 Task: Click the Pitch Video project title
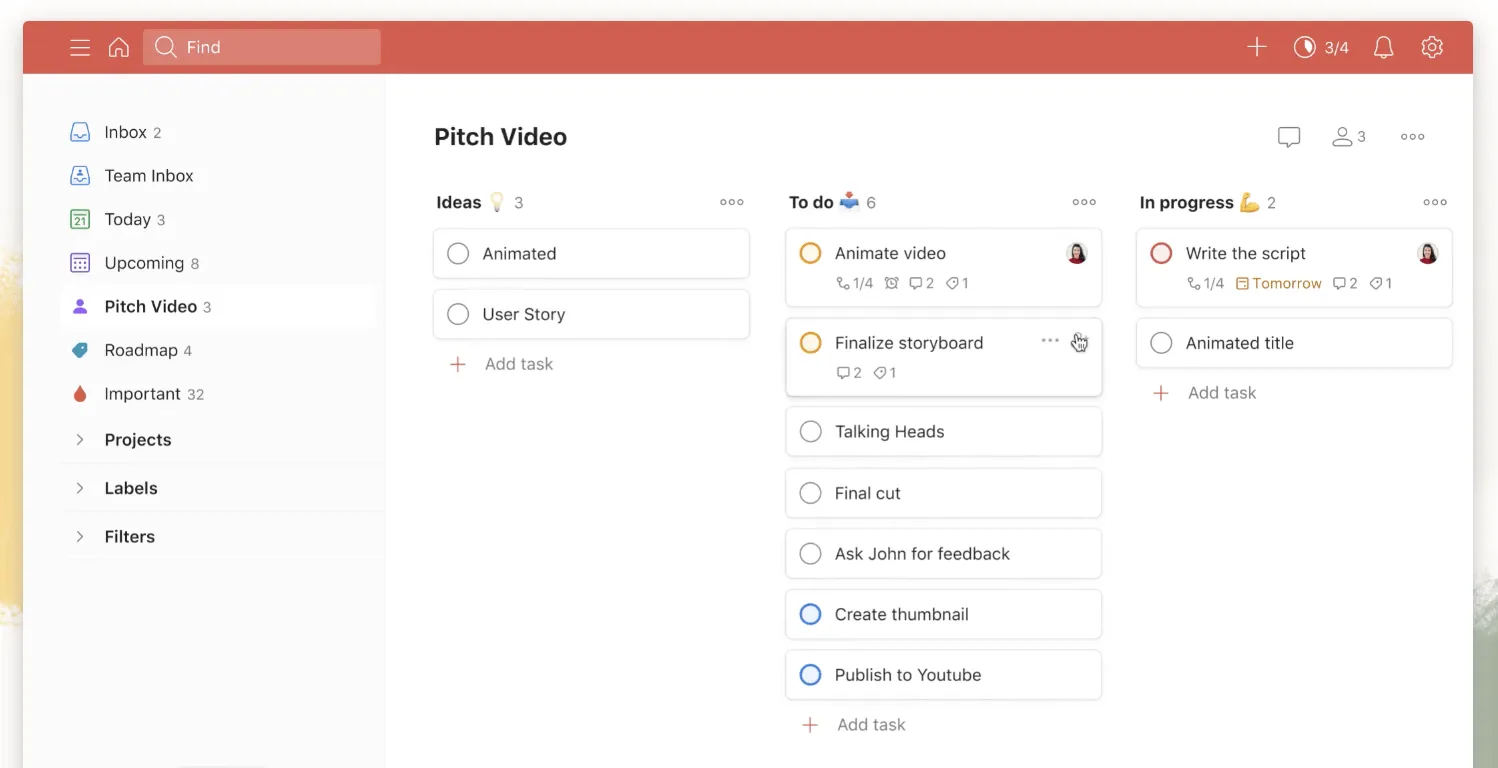(x=501, y=137)
